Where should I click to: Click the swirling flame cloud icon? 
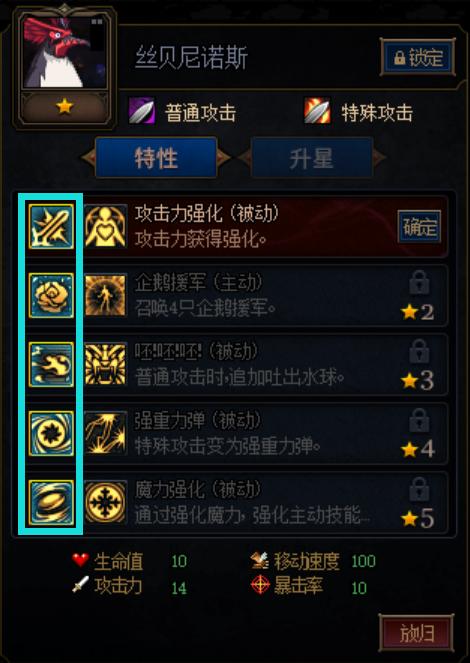pos(51,364)
